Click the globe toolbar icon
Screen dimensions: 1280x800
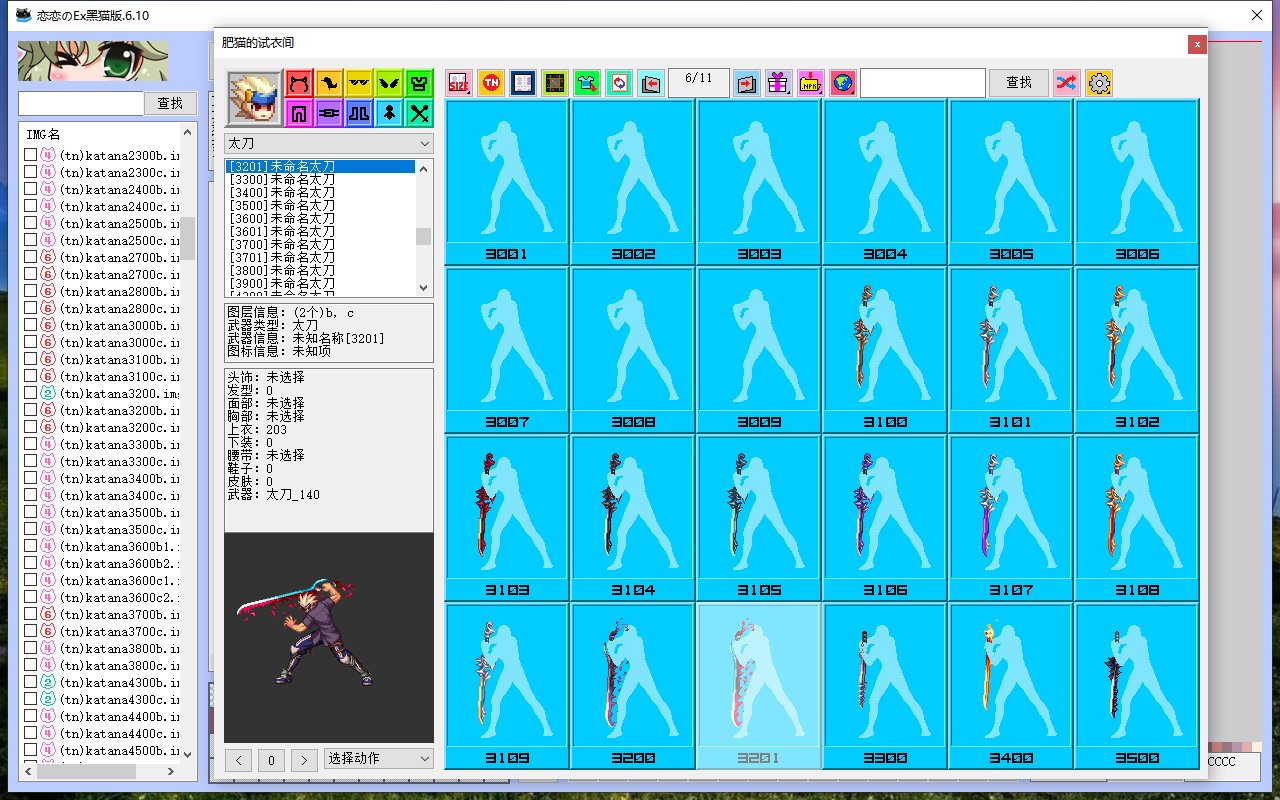[843, 83]
